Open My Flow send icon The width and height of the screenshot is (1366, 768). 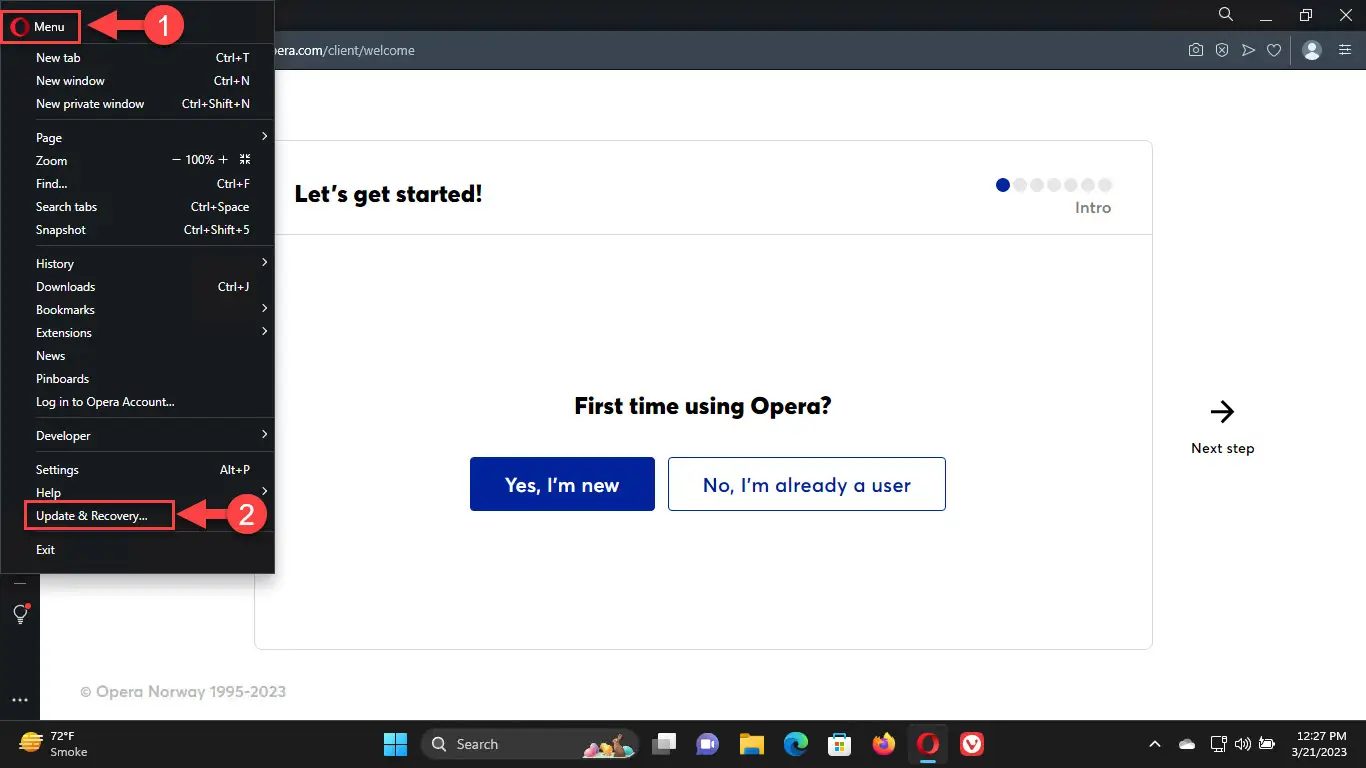click(1248, 50)
